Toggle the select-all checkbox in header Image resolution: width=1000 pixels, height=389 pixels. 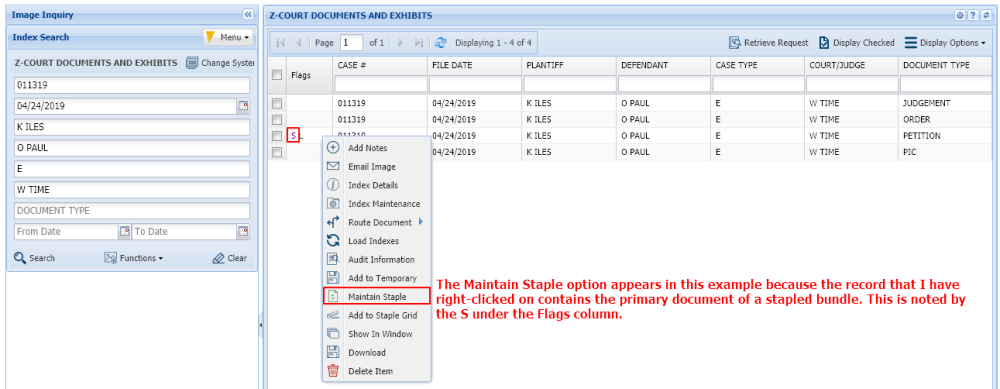tap(277, 75)
